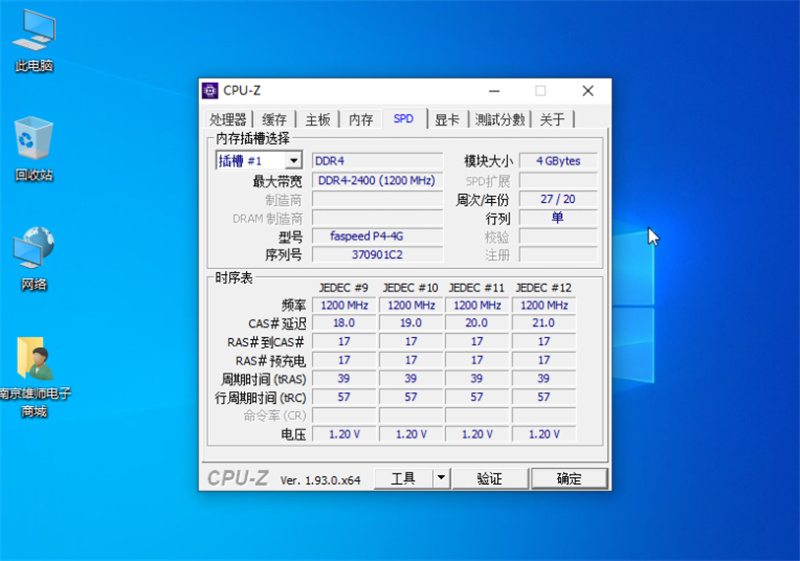Select the SPD tab

[404, 119]
